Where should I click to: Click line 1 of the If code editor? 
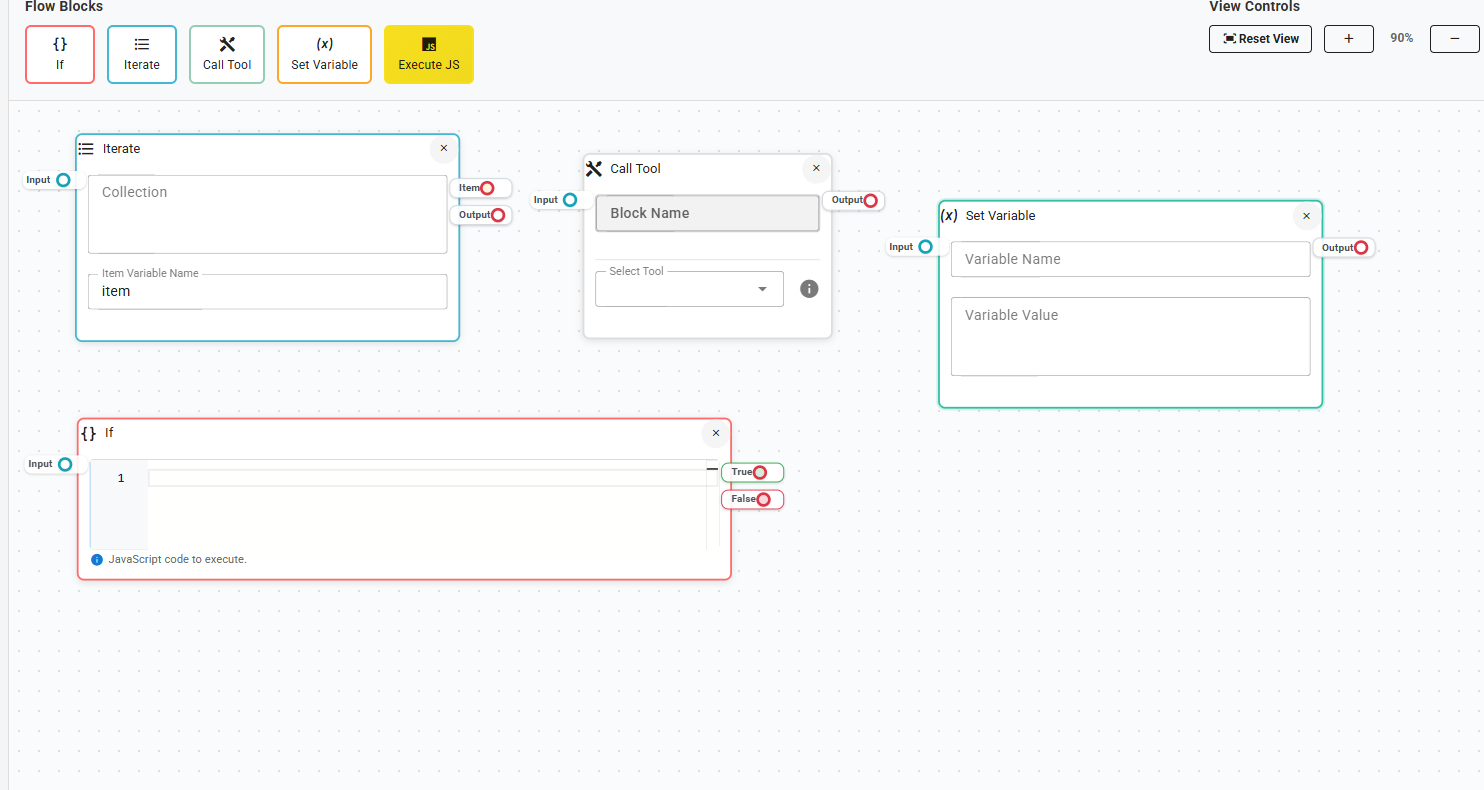(x=427, y=478)
